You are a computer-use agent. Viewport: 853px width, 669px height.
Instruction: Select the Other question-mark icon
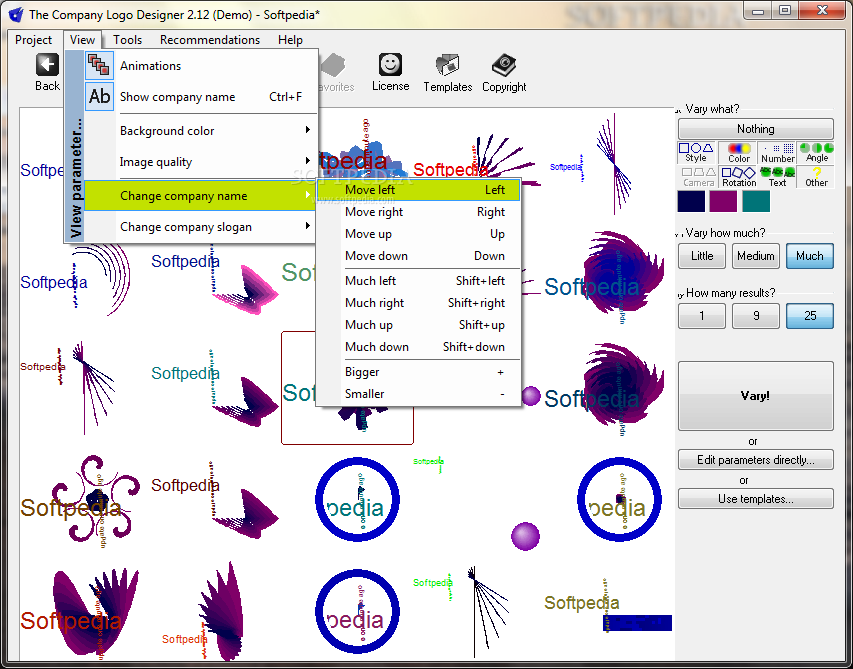coord(816,177)
